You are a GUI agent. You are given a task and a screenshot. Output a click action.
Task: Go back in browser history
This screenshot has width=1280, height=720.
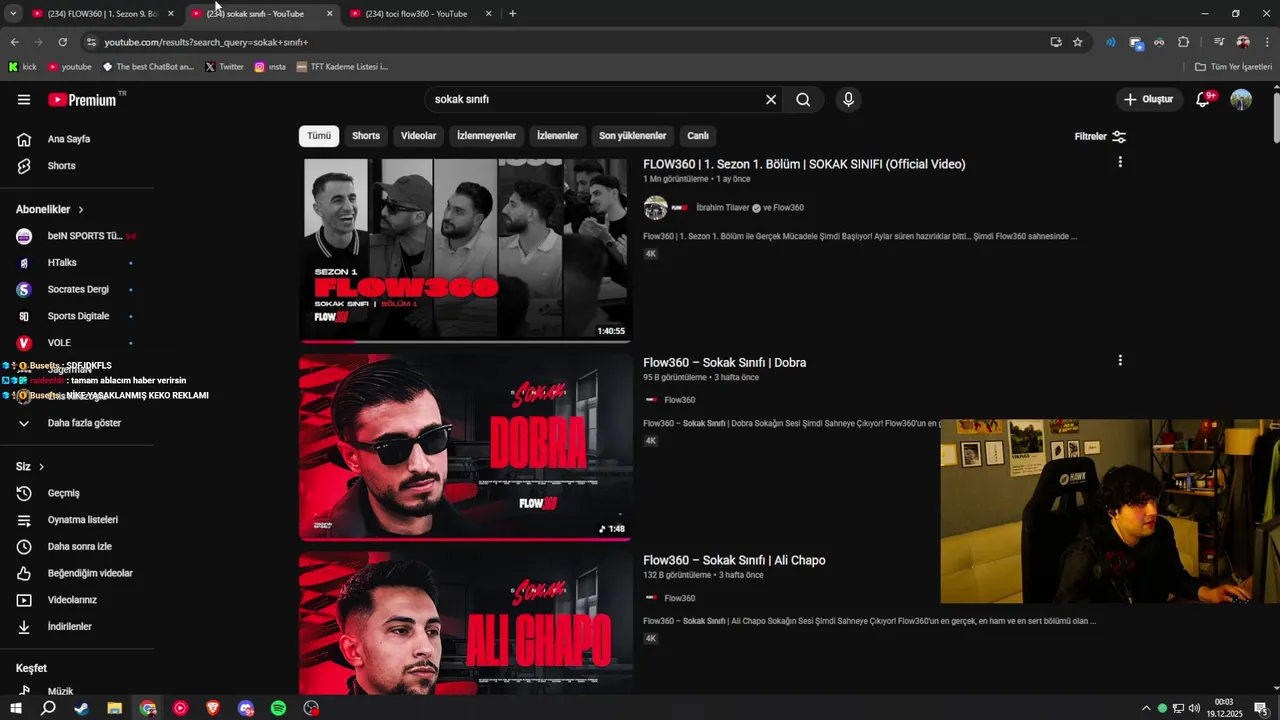point(14,42)
